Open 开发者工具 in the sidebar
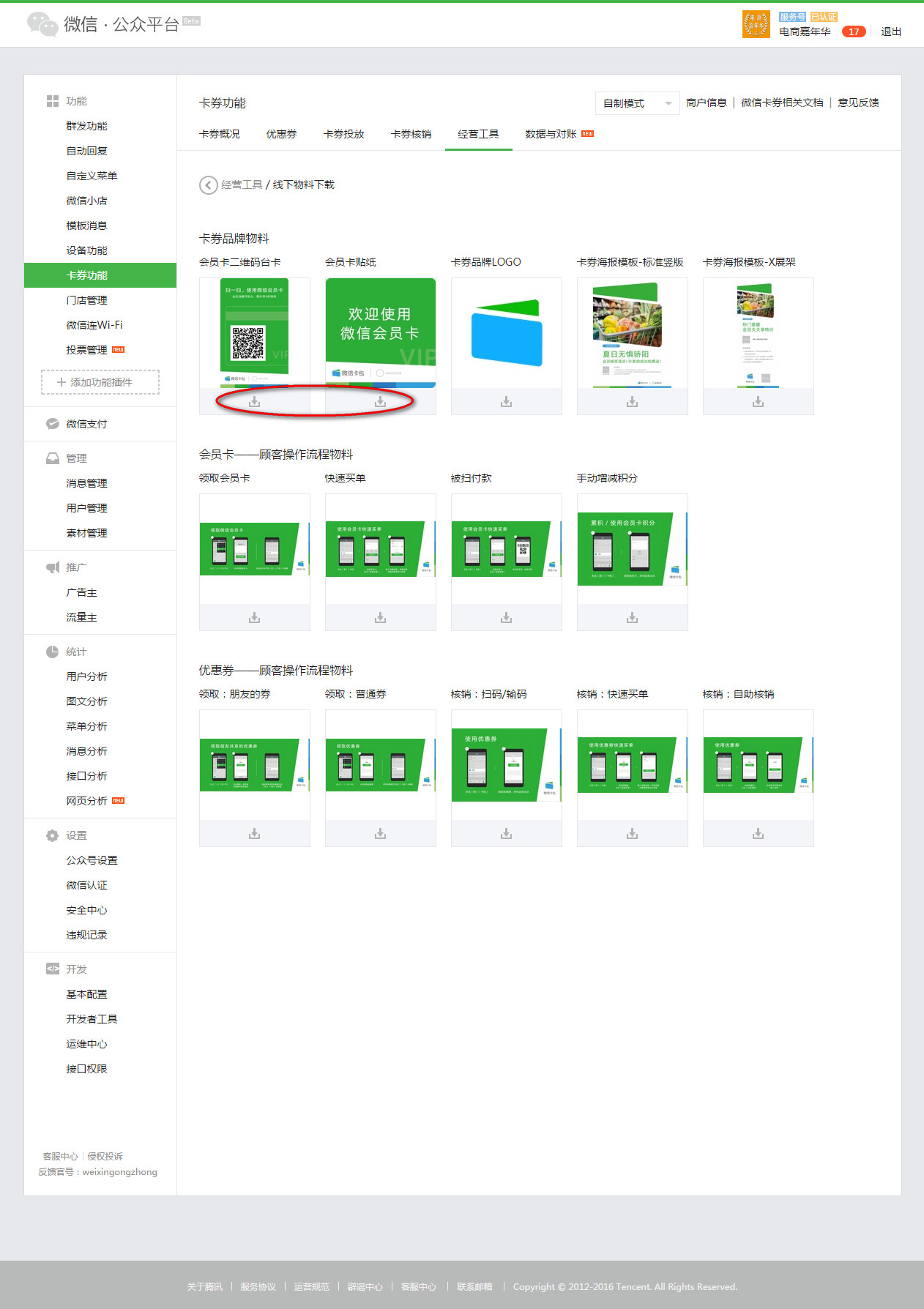Image resolution: width=924 pixels, height=1309 pixels. 92,1019
